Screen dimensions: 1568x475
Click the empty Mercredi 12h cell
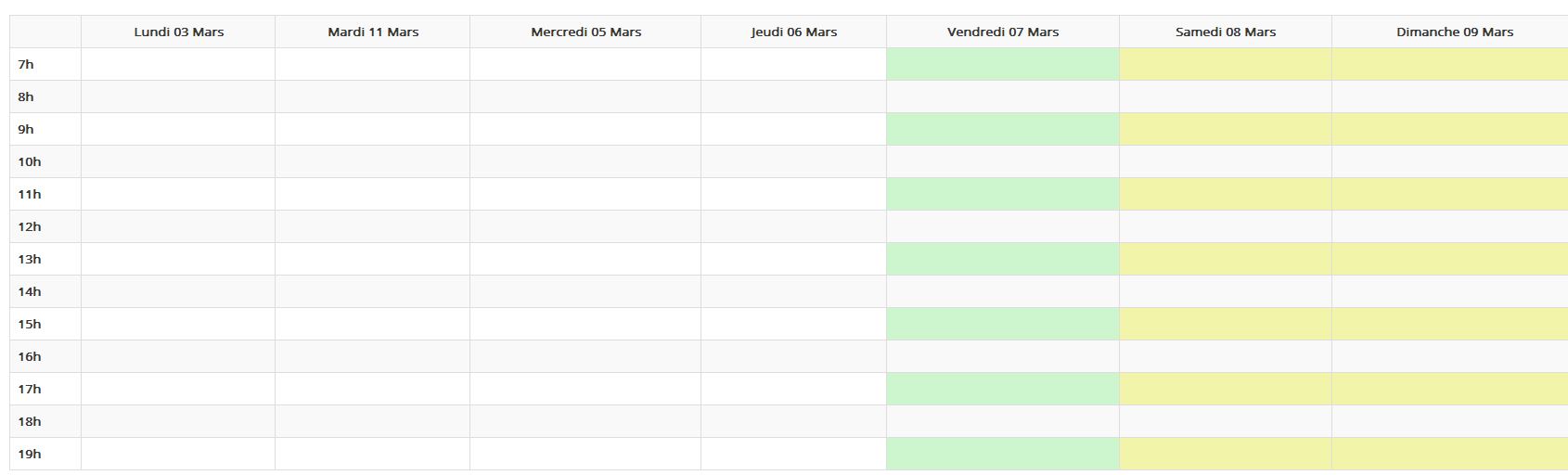coord(585,226)
